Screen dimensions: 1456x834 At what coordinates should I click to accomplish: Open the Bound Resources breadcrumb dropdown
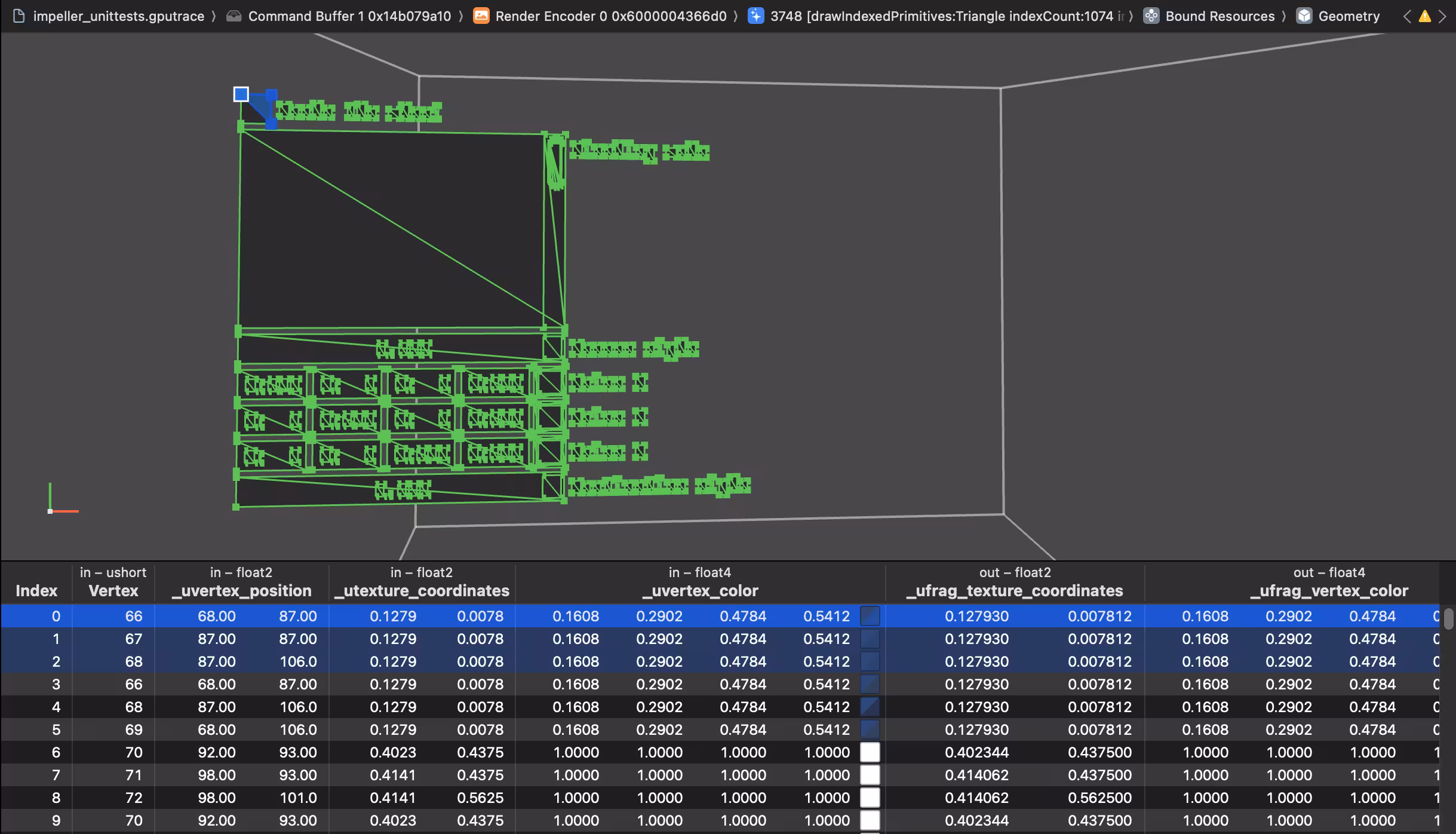click(x=1220, y=16)
